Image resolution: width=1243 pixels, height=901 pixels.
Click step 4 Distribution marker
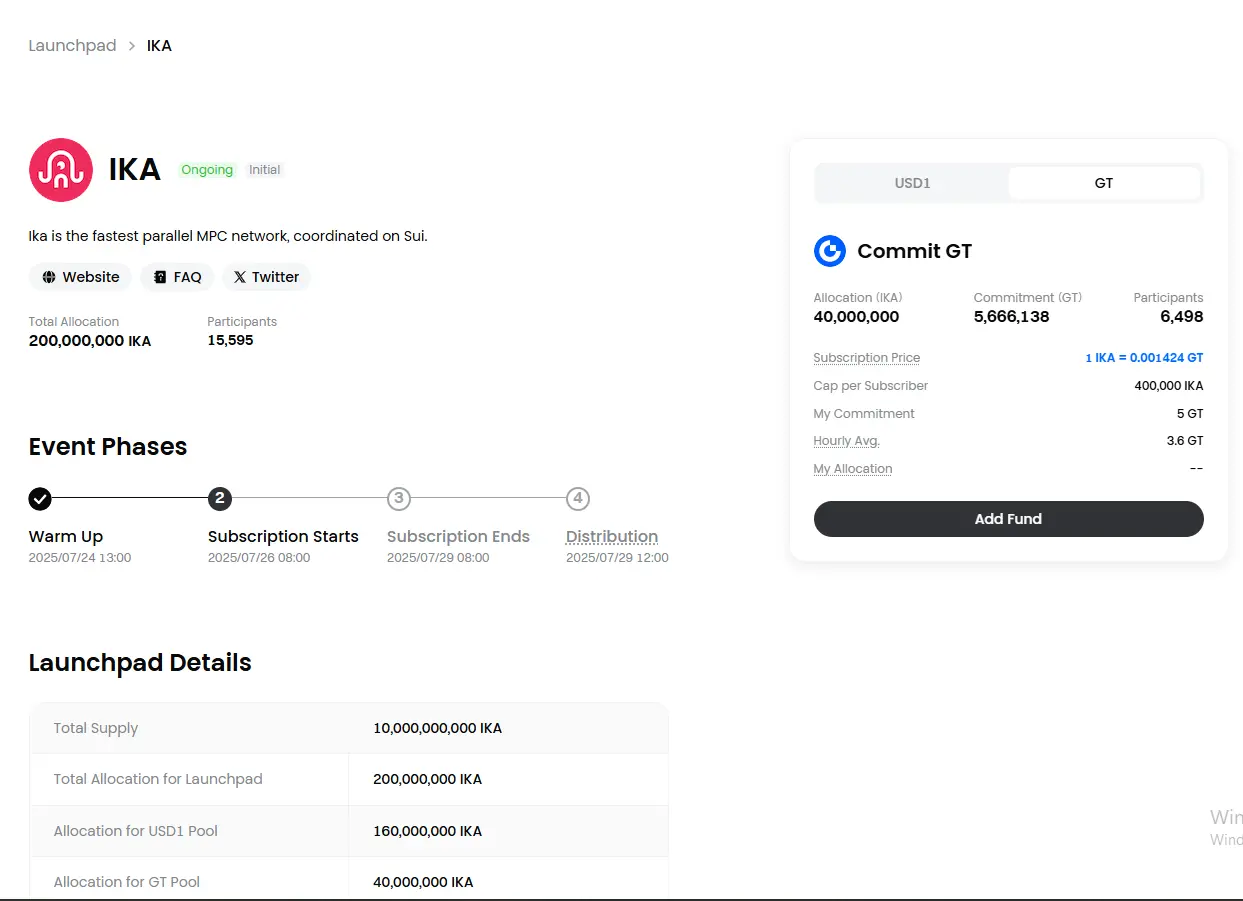click(578, 498)
